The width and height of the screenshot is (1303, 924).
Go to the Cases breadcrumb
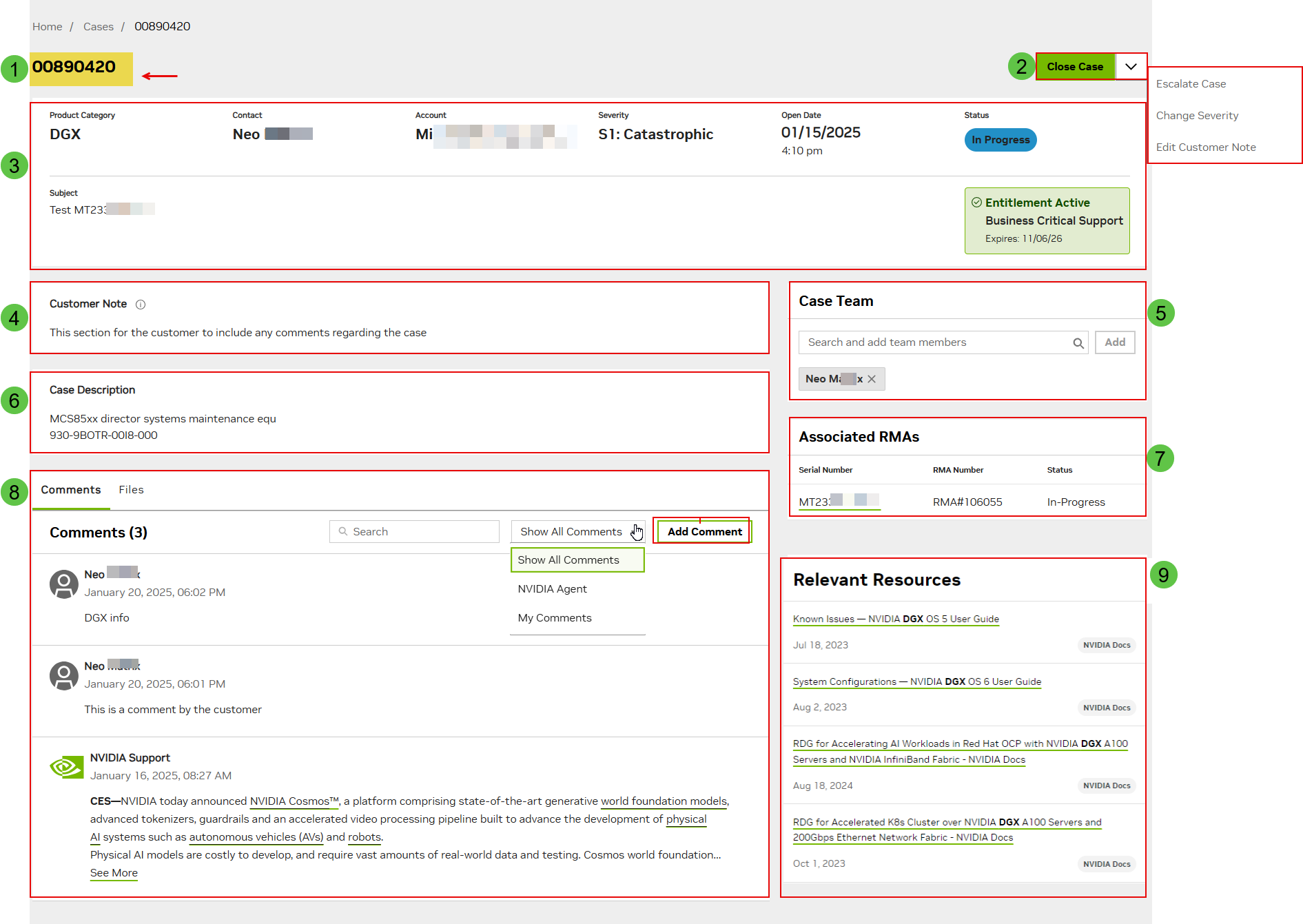[99, 27]
